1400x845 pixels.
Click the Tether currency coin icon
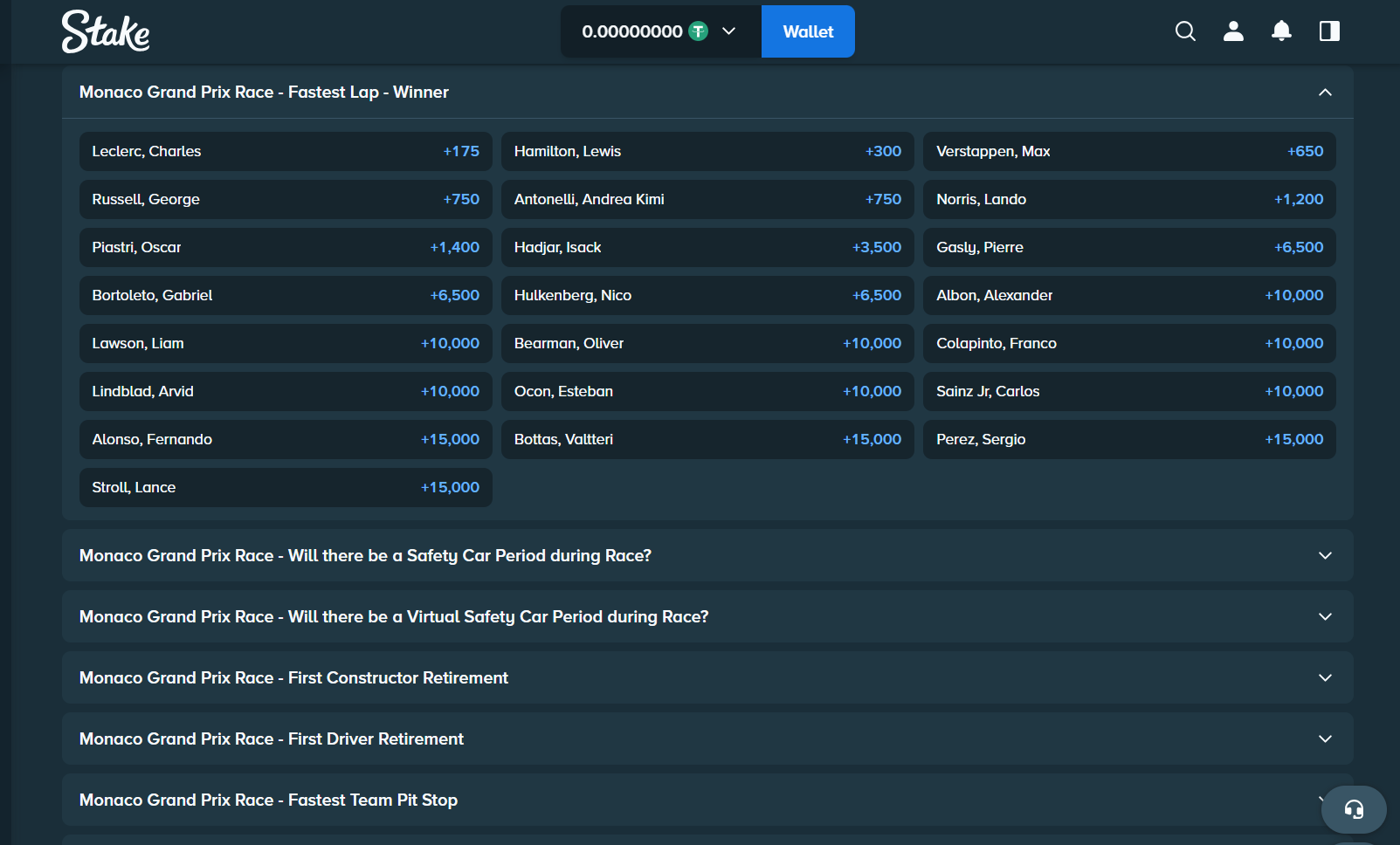pyautogui.click(x=699, y=31)
